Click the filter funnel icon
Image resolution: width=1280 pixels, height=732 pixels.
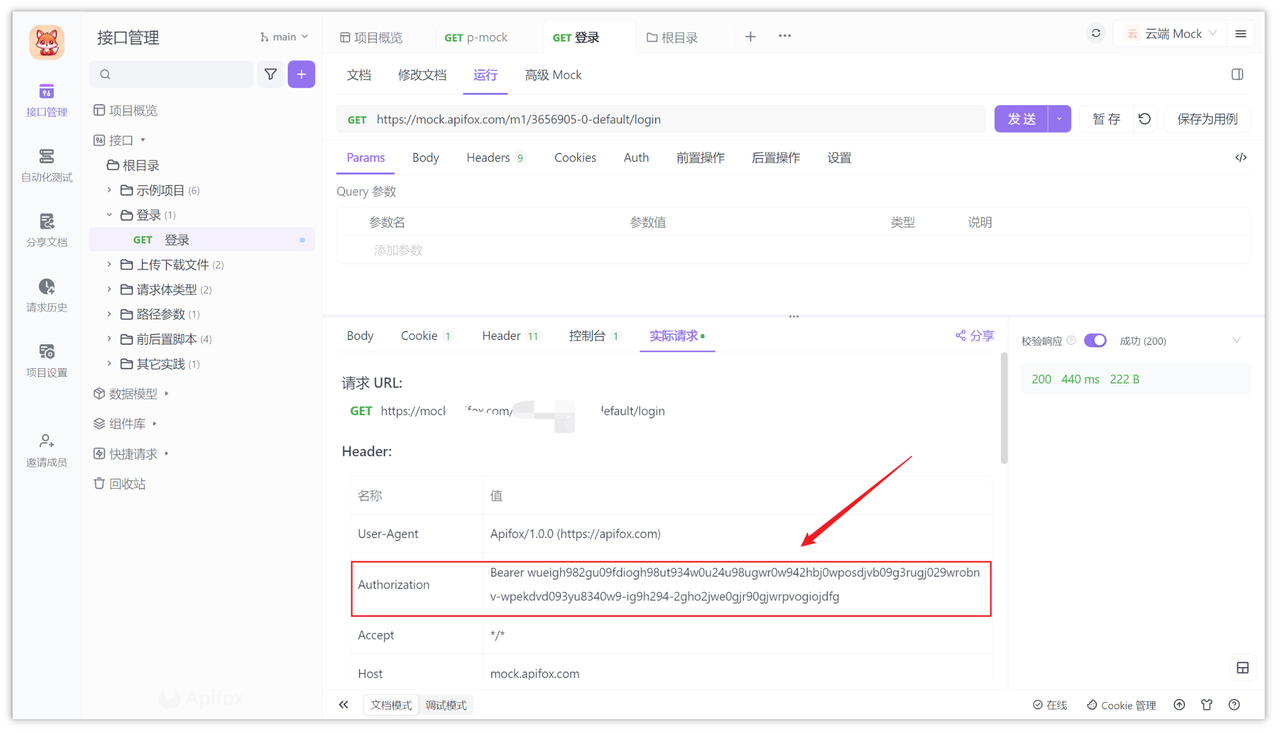271,74
